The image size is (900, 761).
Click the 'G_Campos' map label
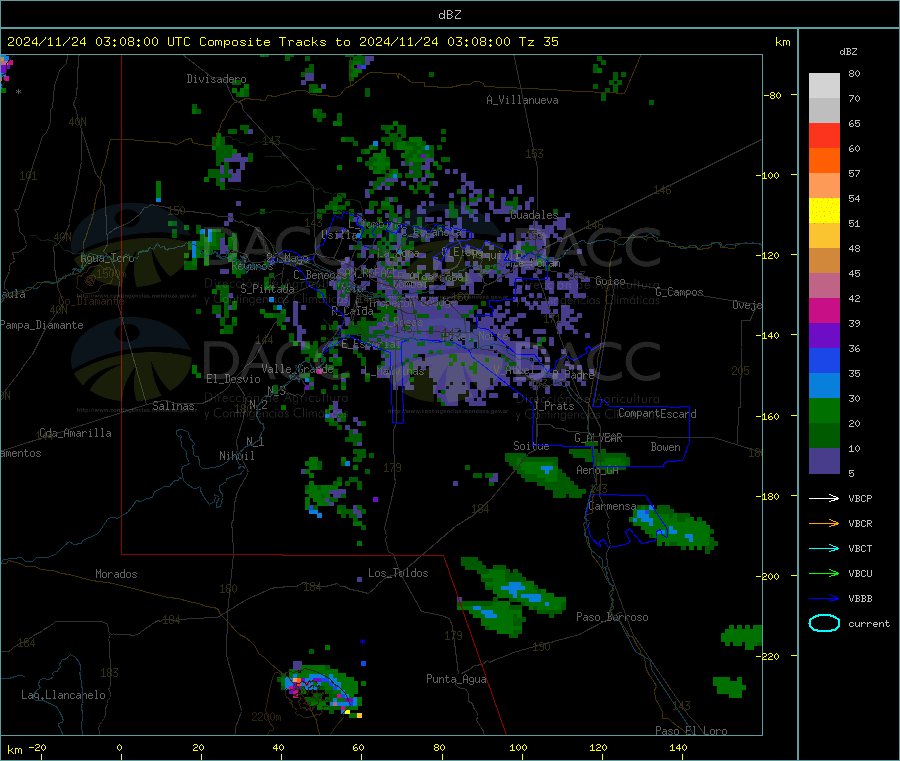[679, 292]
